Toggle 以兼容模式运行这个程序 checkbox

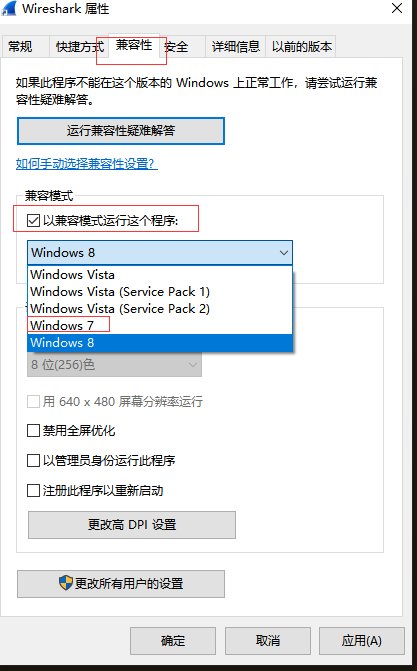click(33, 221)
